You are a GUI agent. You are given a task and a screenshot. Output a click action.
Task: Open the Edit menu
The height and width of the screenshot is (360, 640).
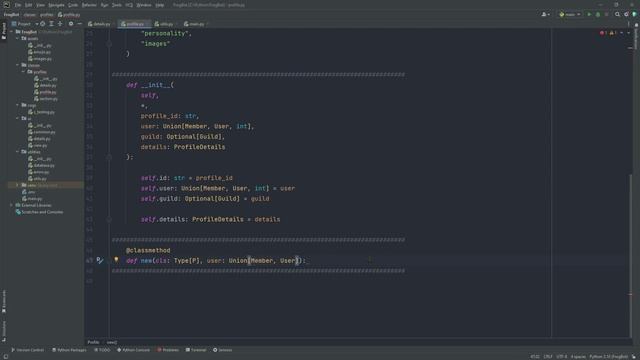28,5
